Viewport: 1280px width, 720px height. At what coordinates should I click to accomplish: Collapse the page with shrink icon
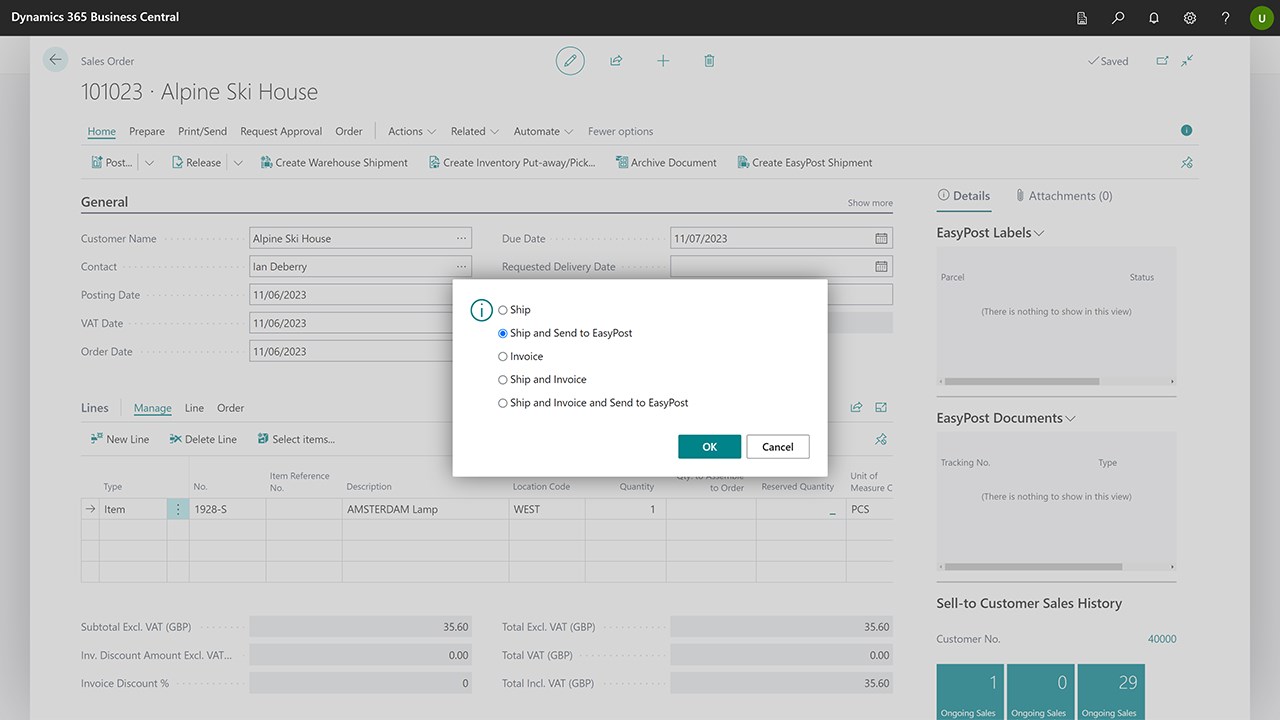coord(1187,61)
